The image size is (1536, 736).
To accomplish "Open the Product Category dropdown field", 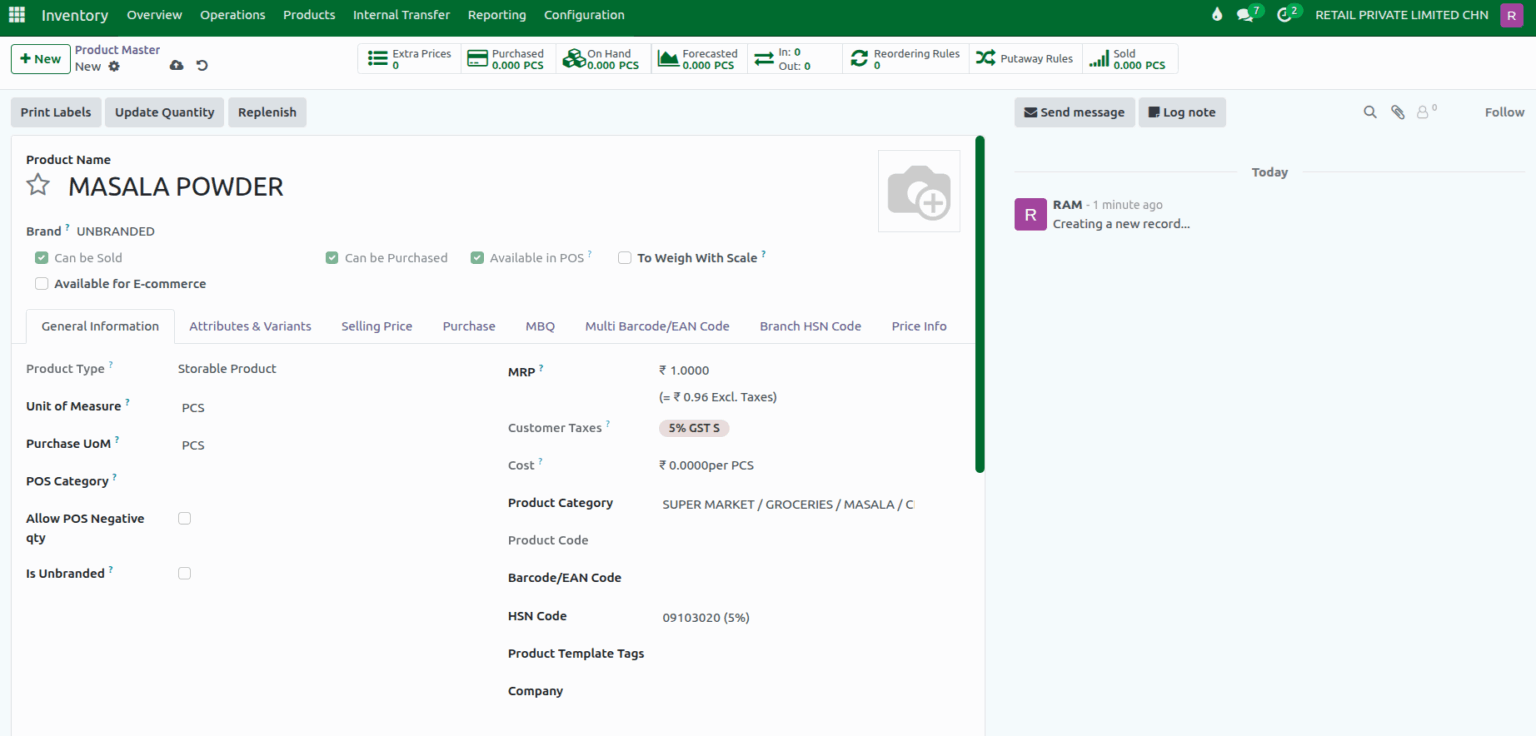I will [x=787, y=505].
